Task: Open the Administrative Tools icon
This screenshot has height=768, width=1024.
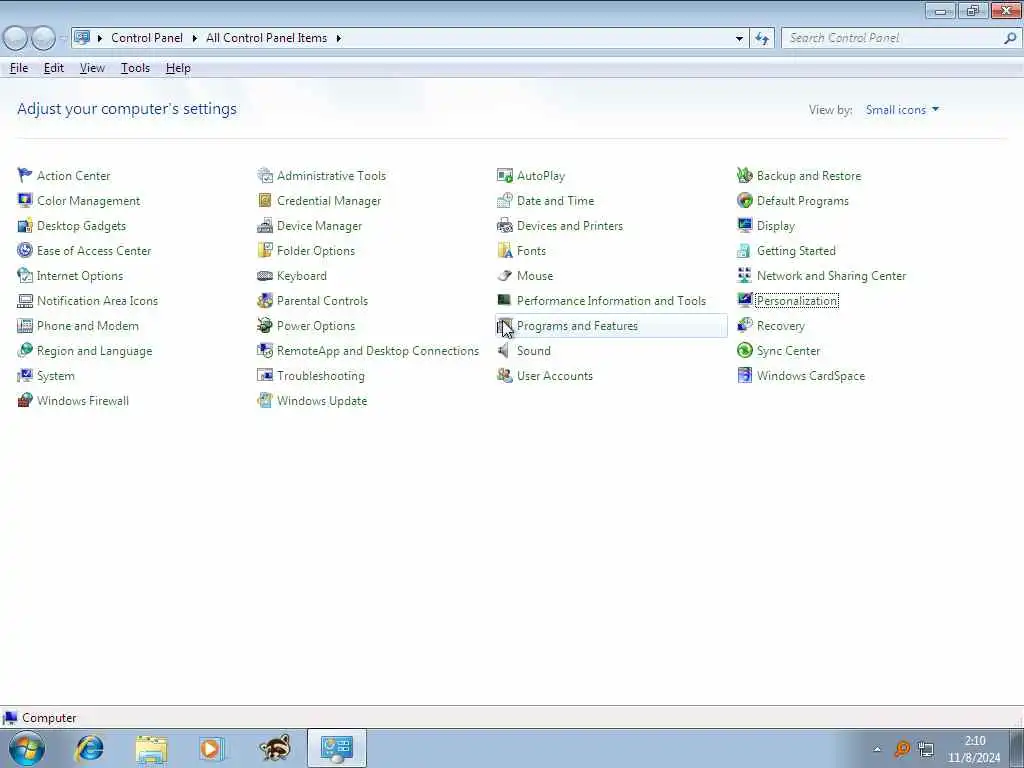Action: [x=264, y=175]
